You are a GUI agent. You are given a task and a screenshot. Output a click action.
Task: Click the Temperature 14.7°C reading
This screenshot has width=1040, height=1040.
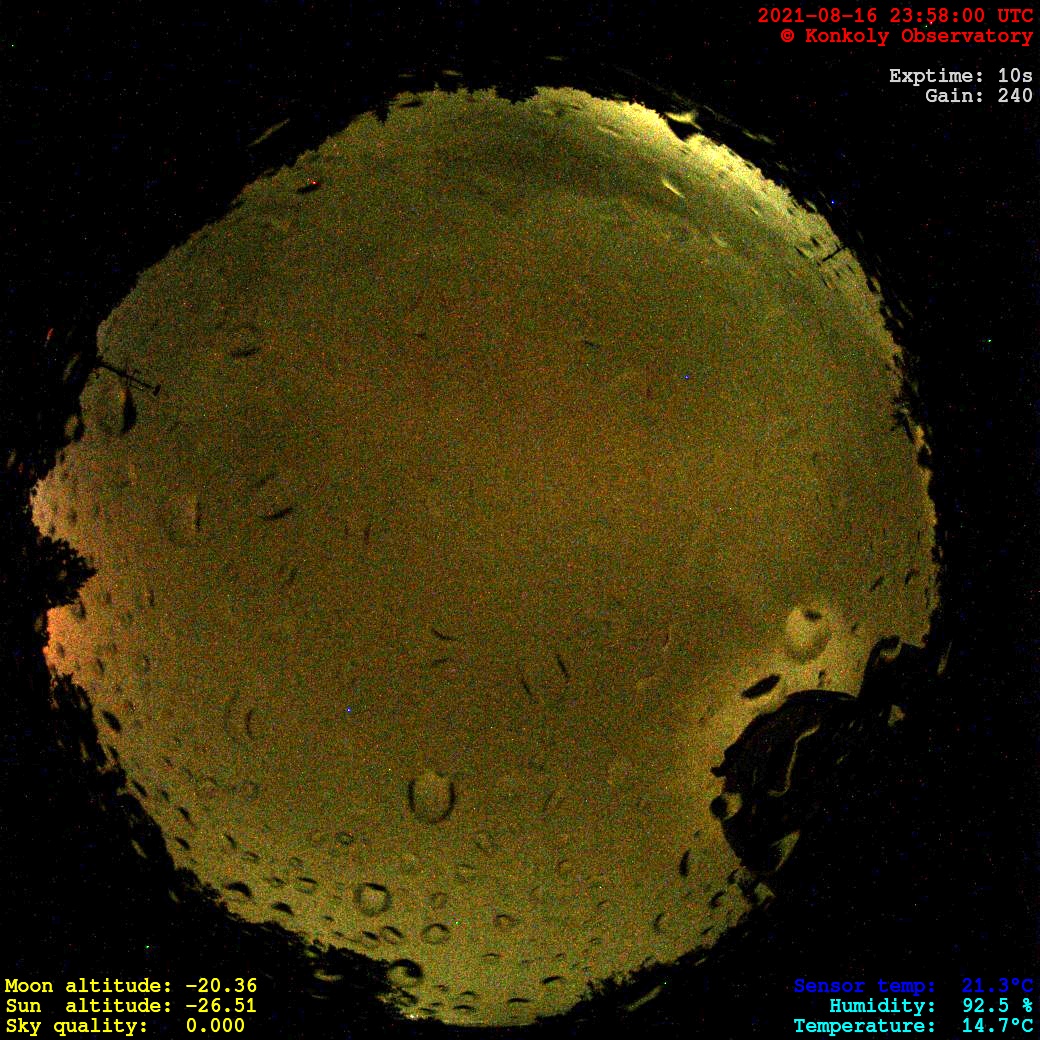coord(913,1026)
